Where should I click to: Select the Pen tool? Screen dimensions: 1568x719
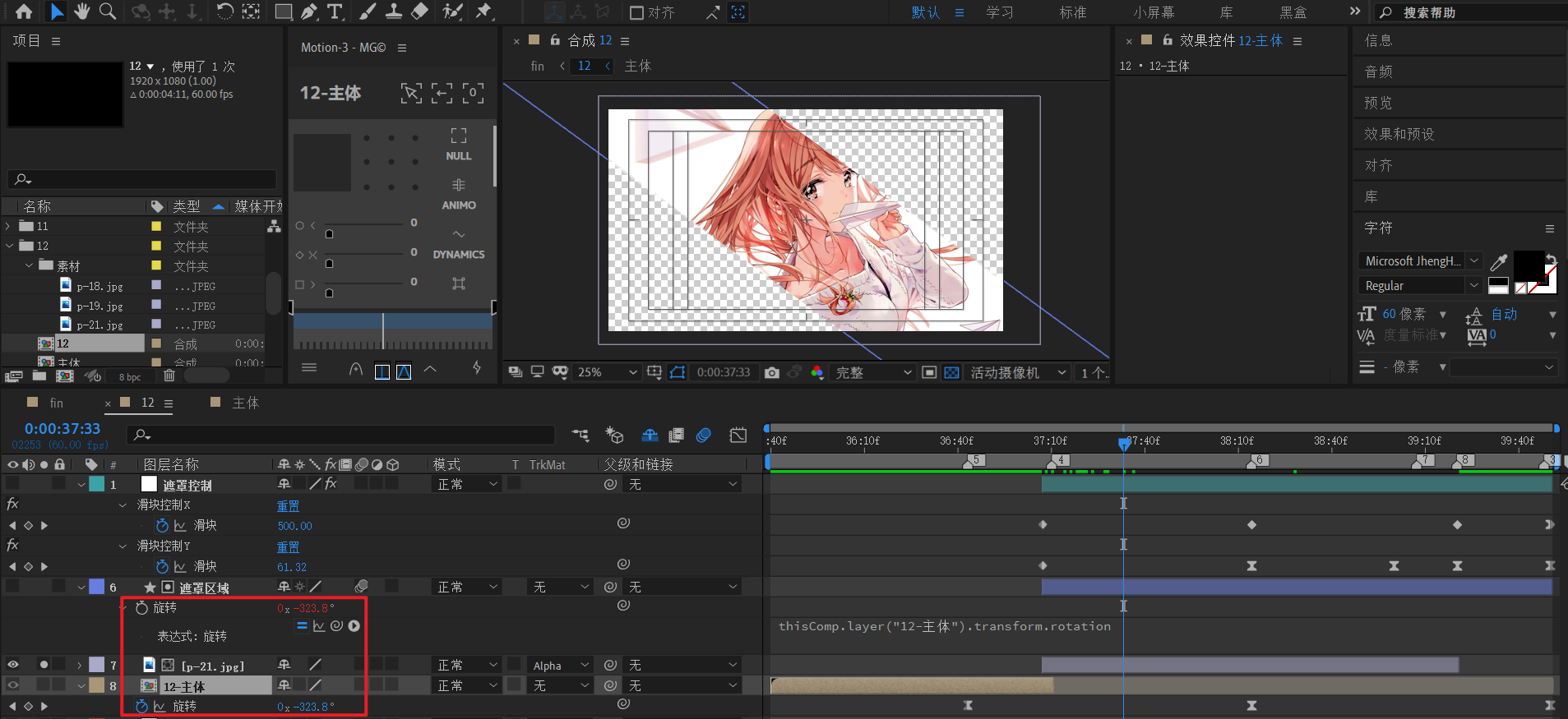point(308,12)
